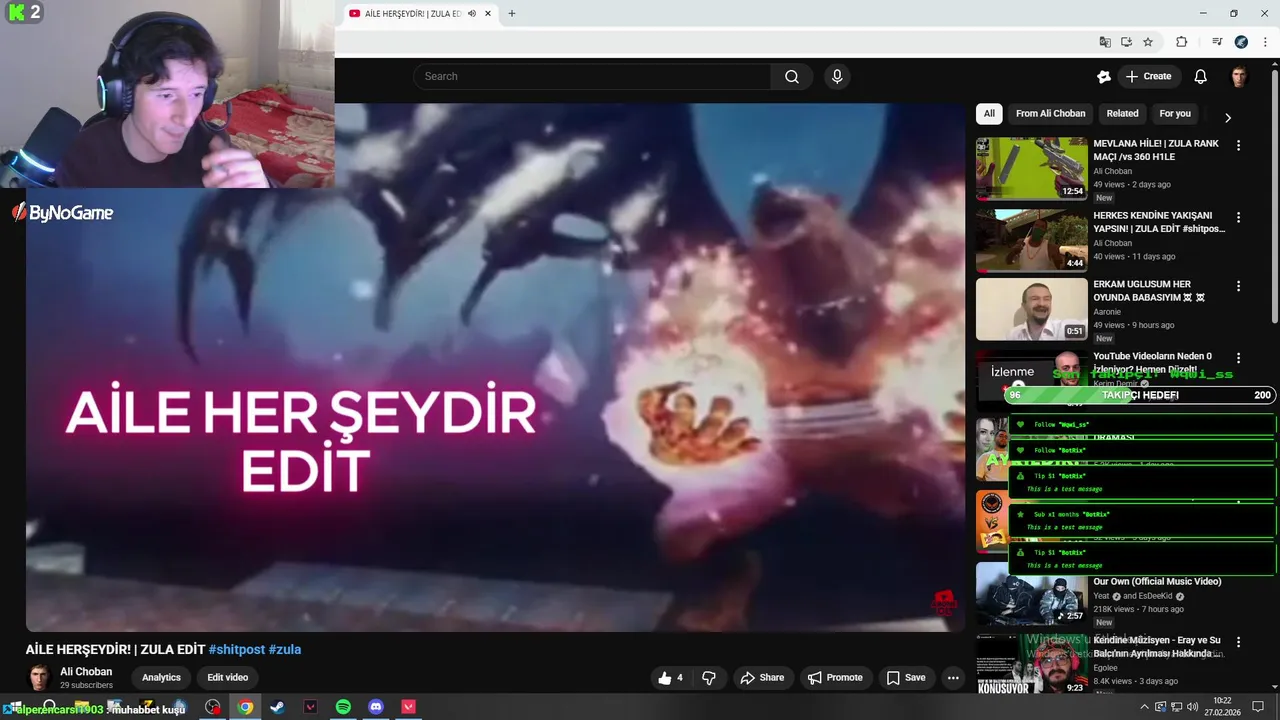Open YouTube notifications bell

coord(1201,77)
